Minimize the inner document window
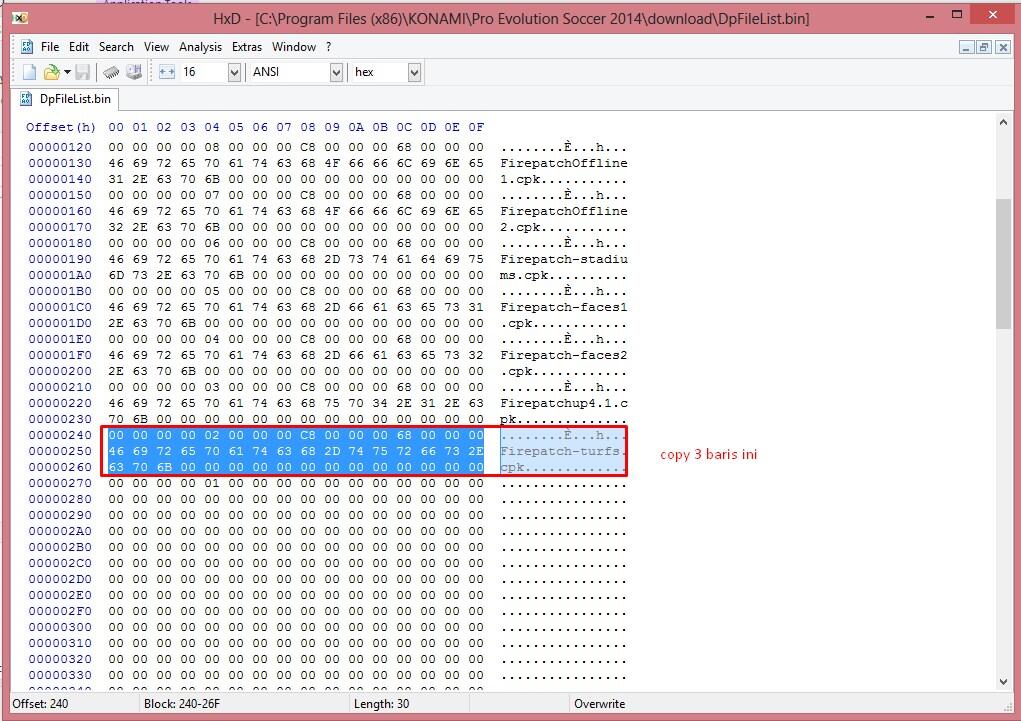Image resolution: width=1021 pixels, height=721 pixels. [966, 47]
